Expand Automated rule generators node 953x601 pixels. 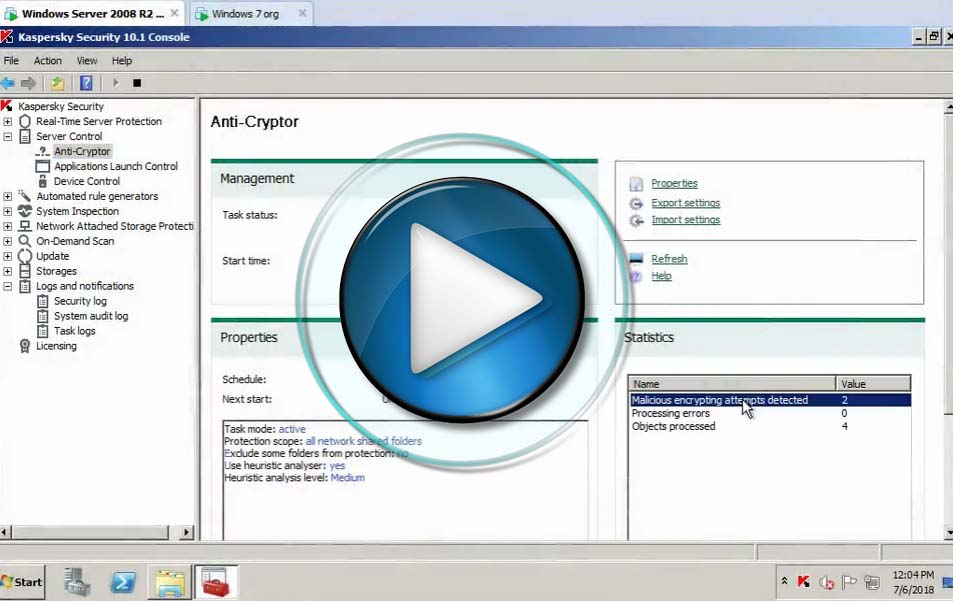(x=7, y=196)
